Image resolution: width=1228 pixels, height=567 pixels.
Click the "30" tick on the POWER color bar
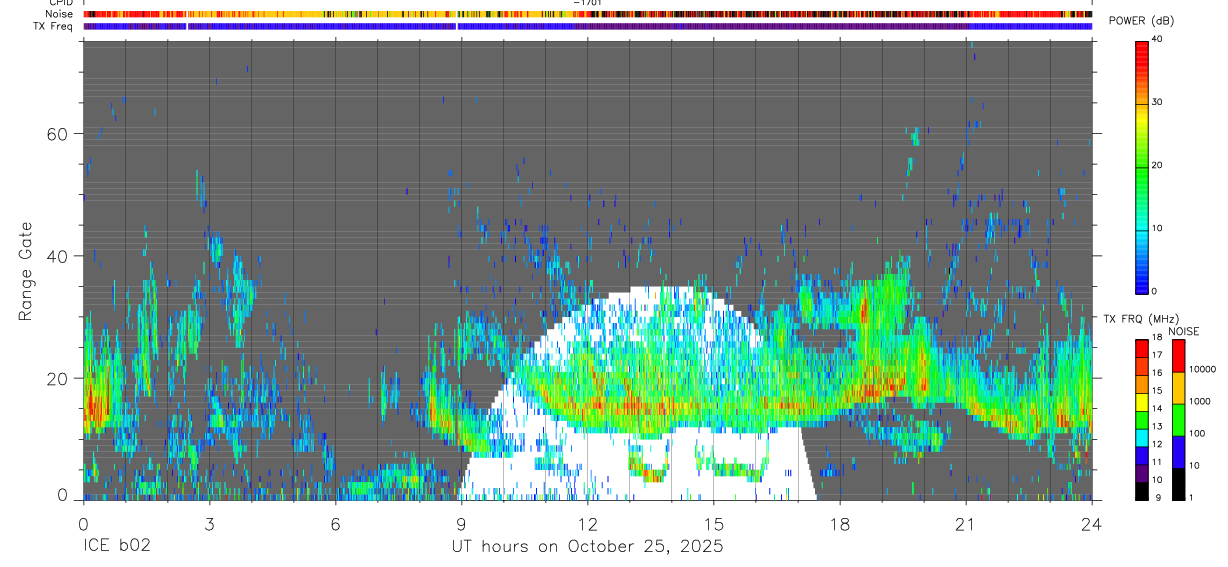[1158, 102]
